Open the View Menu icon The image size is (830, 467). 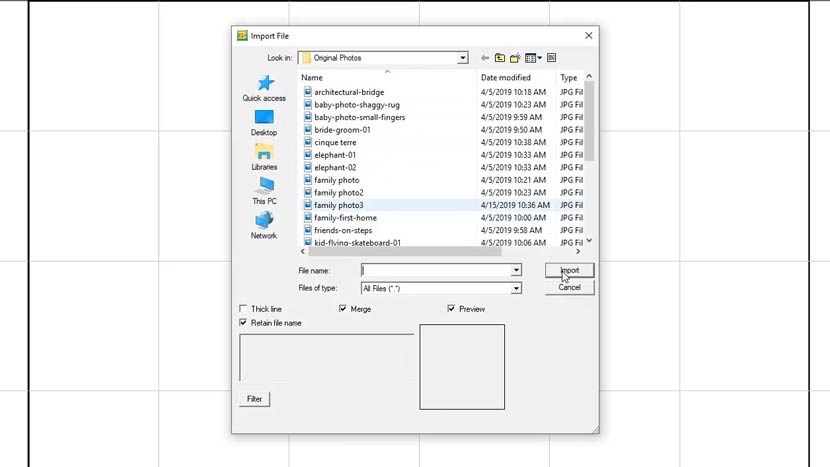(533, 58)
